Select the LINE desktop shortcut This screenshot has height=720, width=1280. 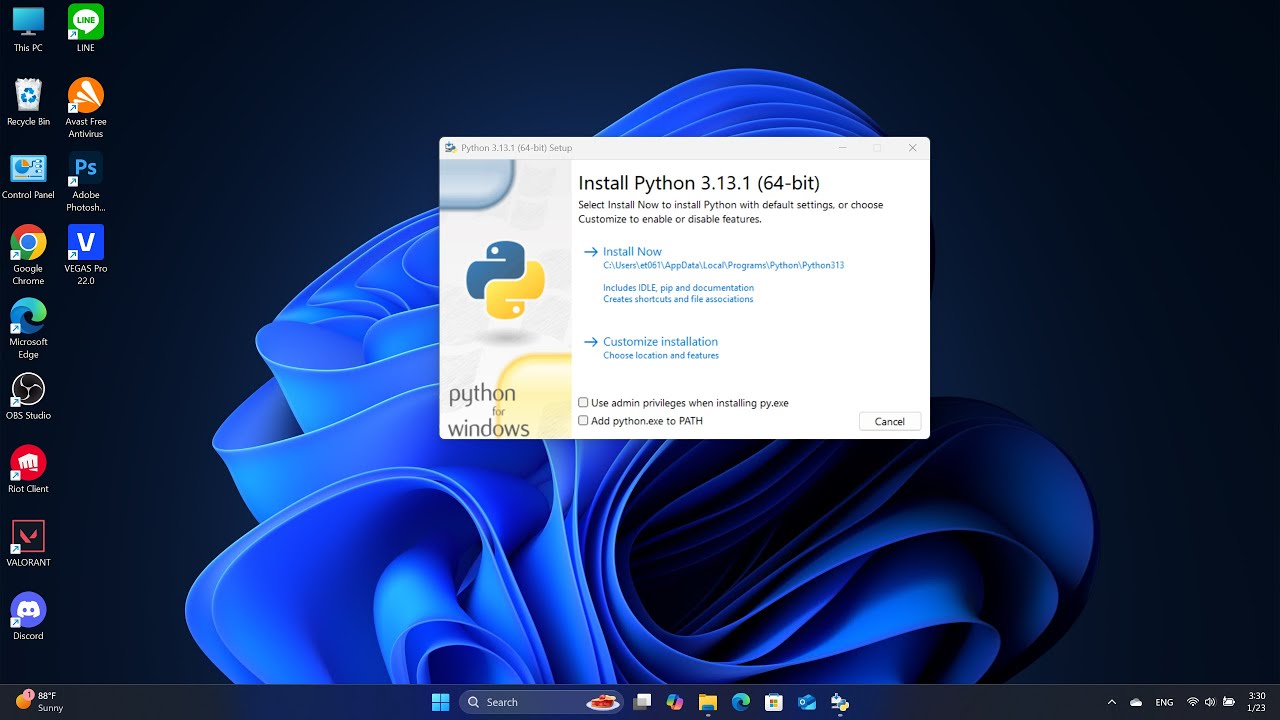[86, 29]
